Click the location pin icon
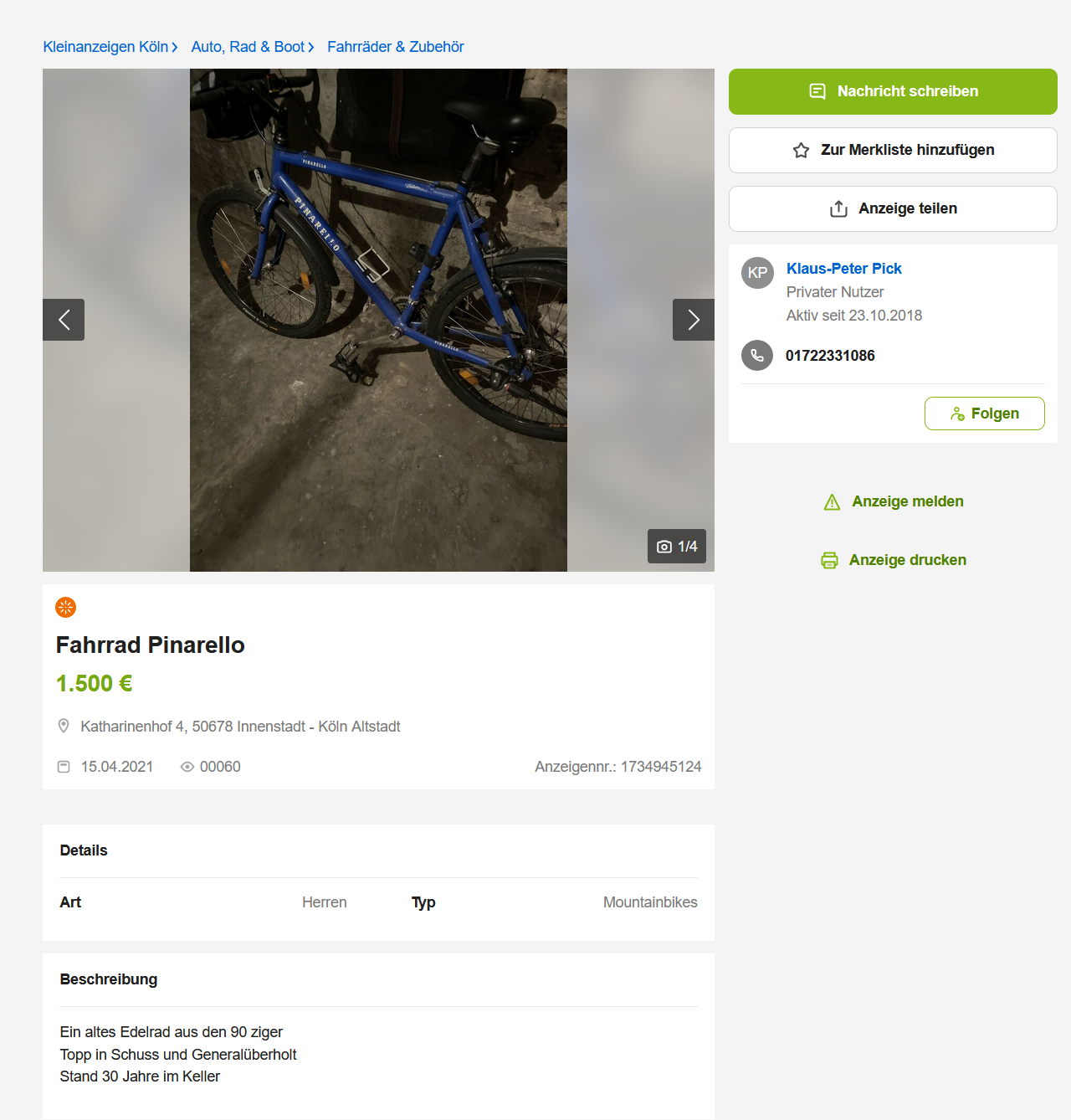This screenshot has width=1071, height=1120. point(64,726)
